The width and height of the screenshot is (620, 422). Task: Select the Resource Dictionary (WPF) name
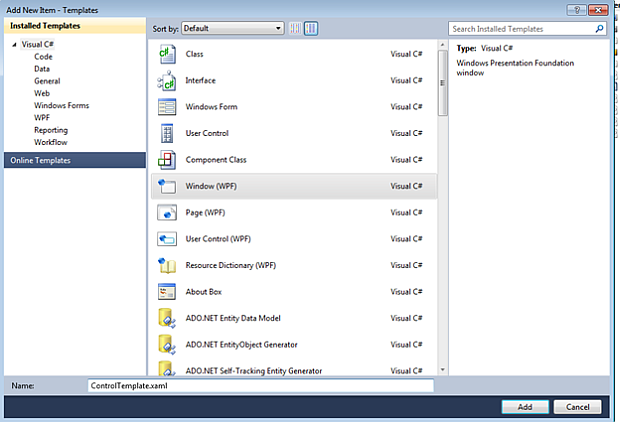click(x=231, y=265)
